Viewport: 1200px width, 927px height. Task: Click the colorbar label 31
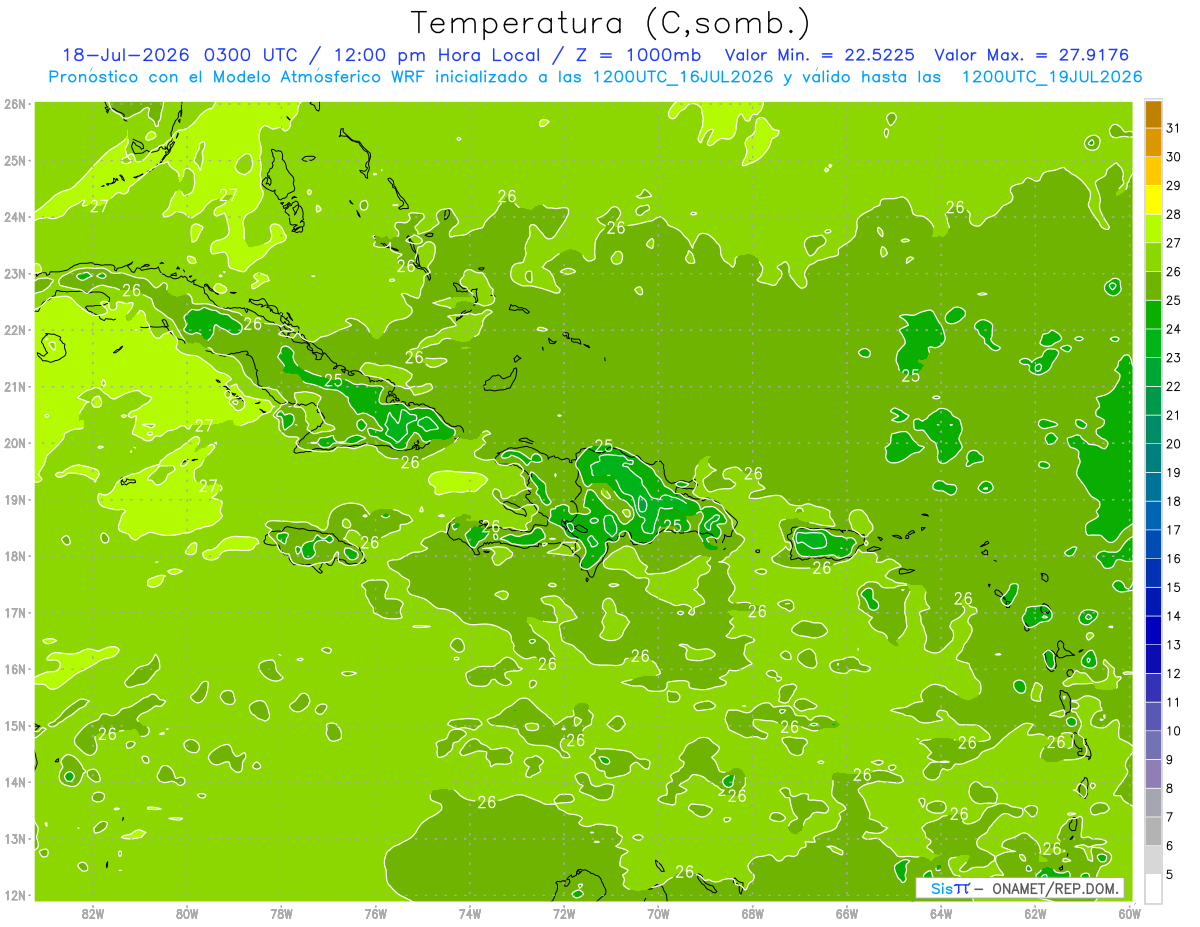point(1174,128)
